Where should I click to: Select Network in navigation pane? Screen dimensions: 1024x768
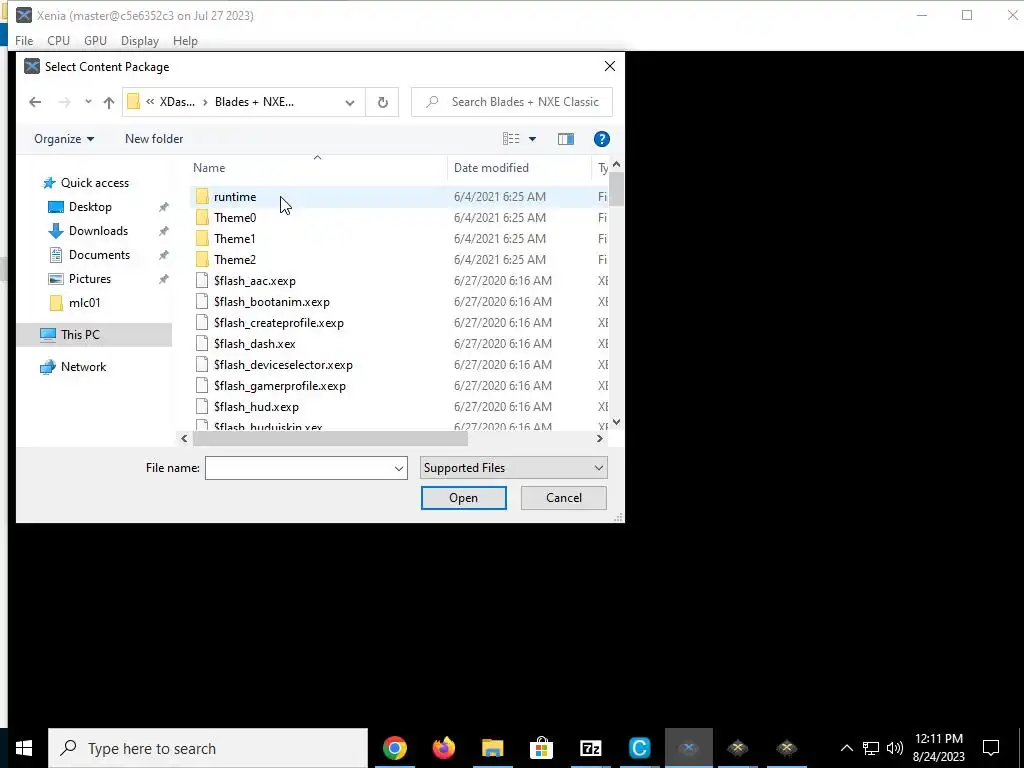click(83, 366)
